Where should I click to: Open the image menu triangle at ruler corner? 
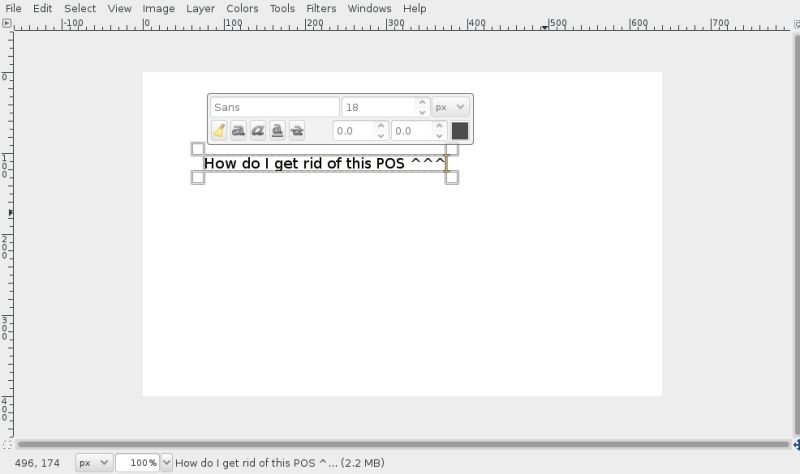pos(7,23)
